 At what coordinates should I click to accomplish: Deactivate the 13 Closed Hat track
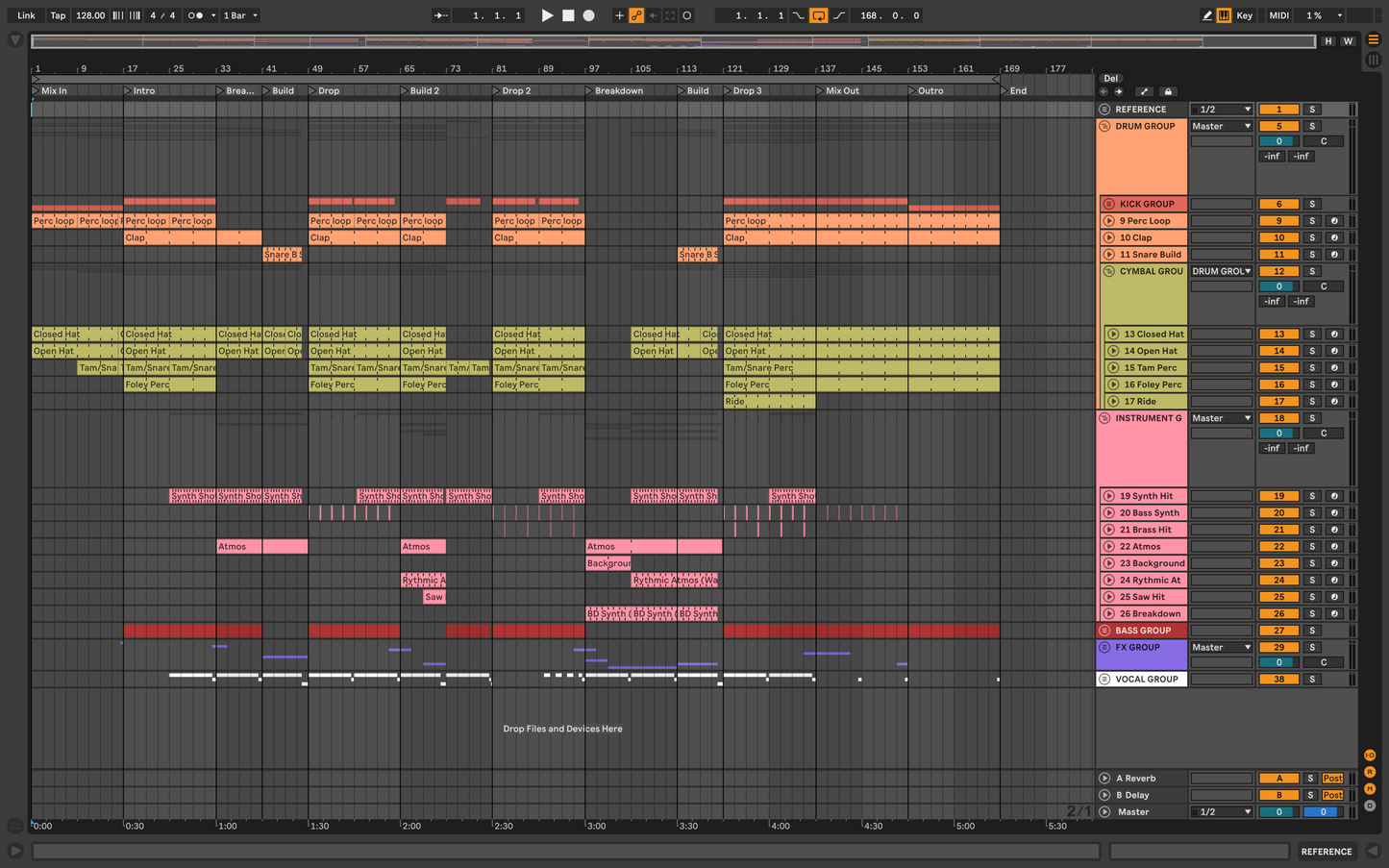click(x=1278, y=335)
